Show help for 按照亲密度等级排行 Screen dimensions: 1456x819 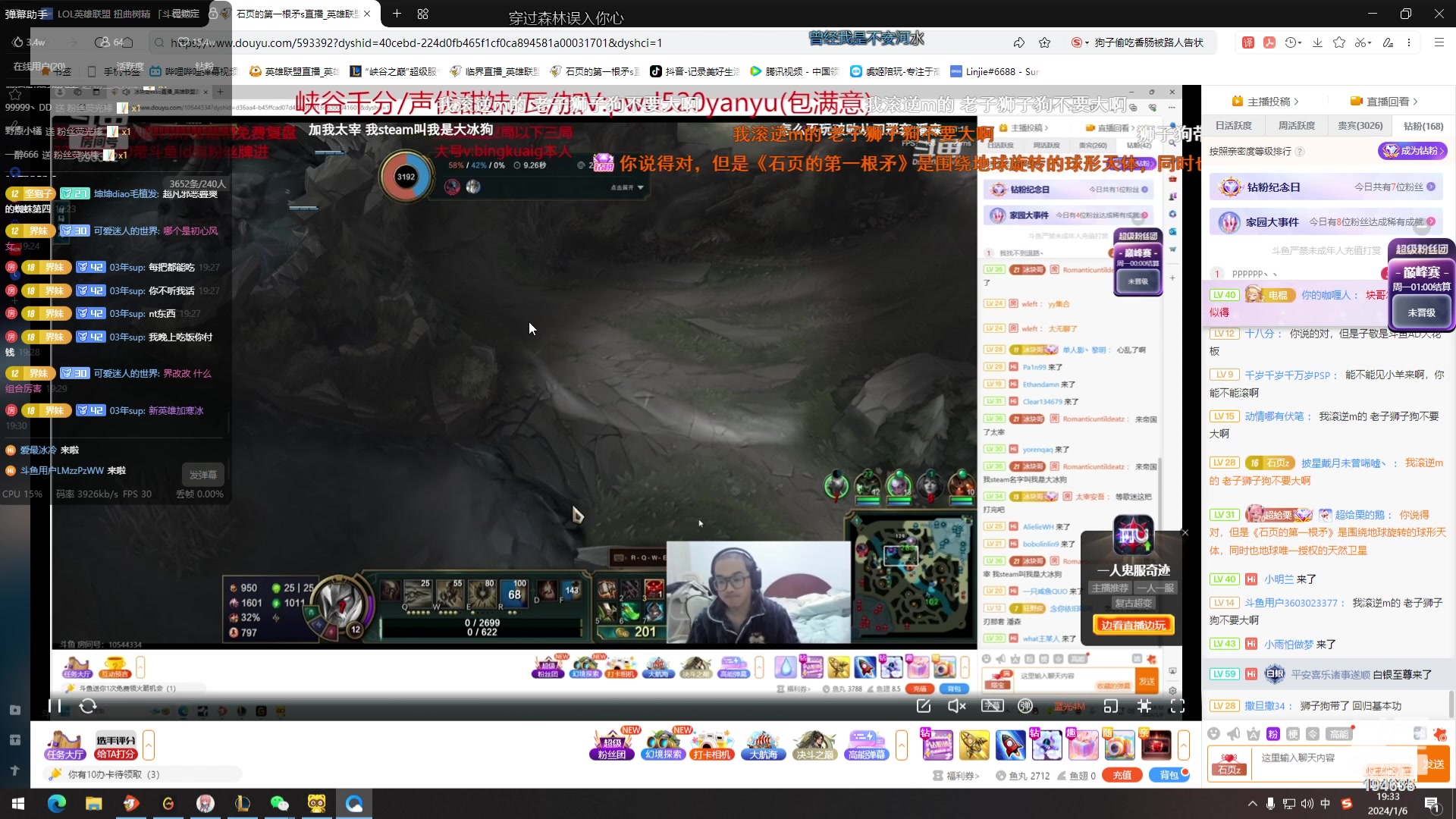tap(1300, 152)
